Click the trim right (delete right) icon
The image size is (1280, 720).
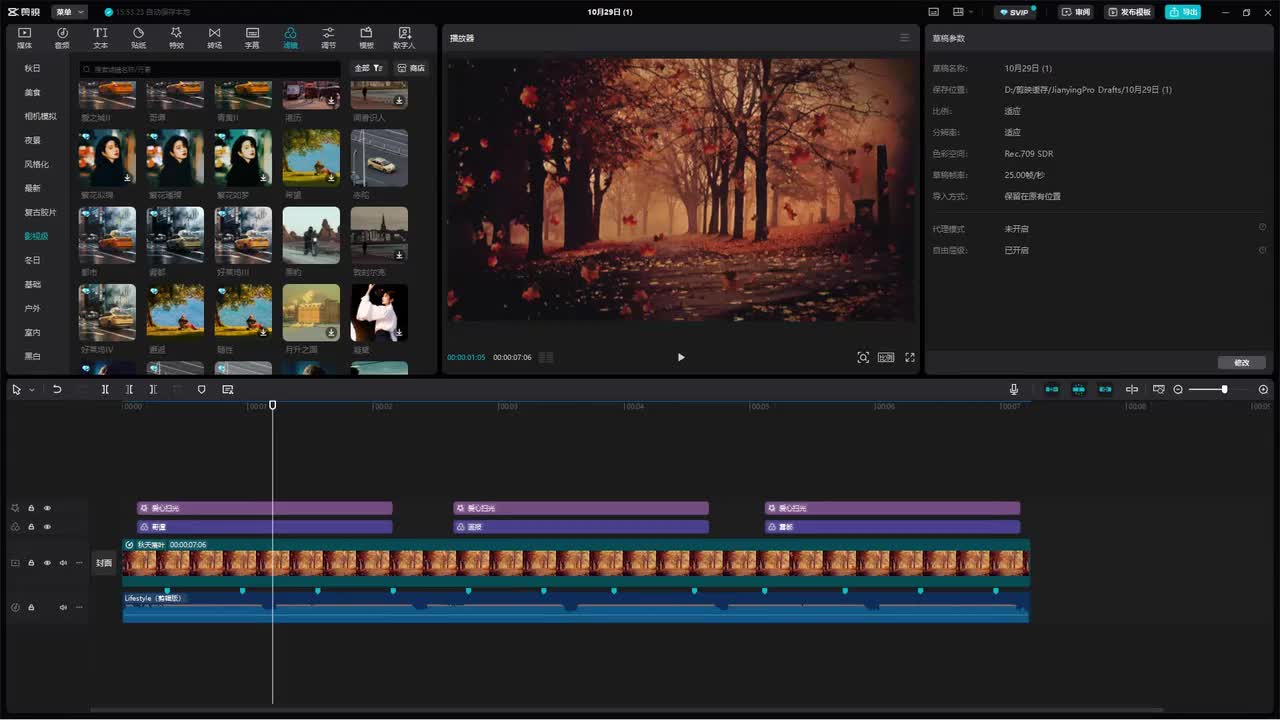[x=153, y=389]
